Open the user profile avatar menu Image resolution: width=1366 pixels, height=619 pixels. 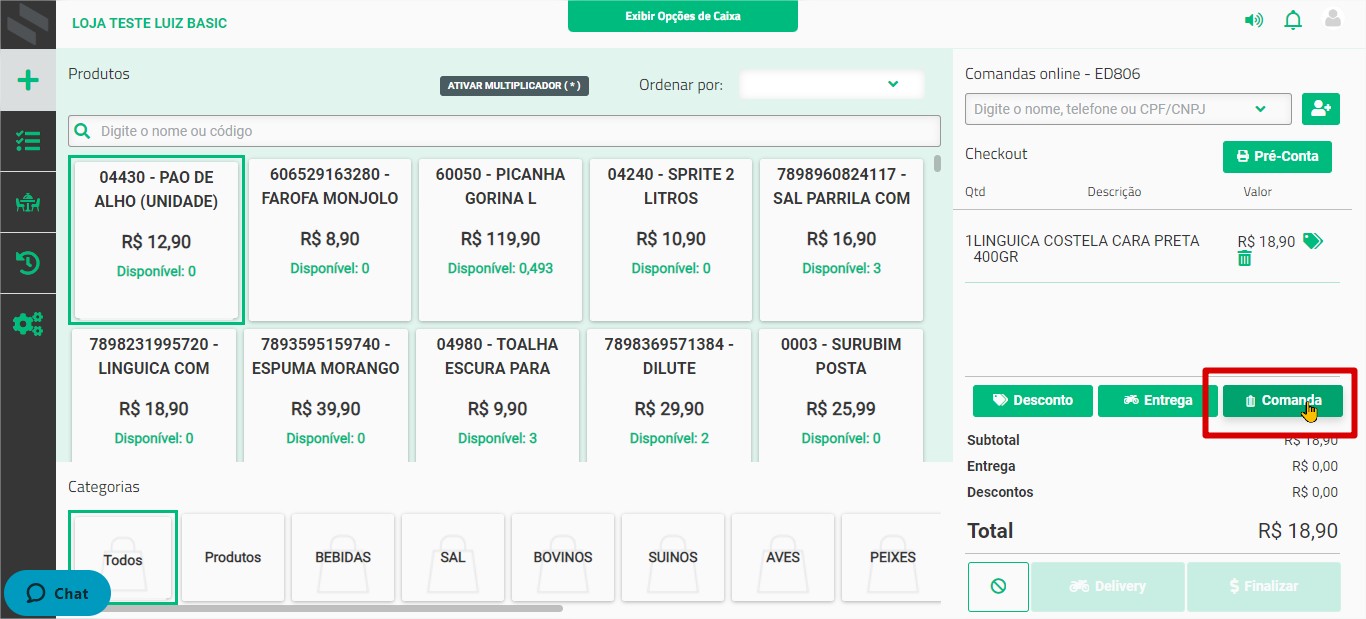(x=1334, y=19)
